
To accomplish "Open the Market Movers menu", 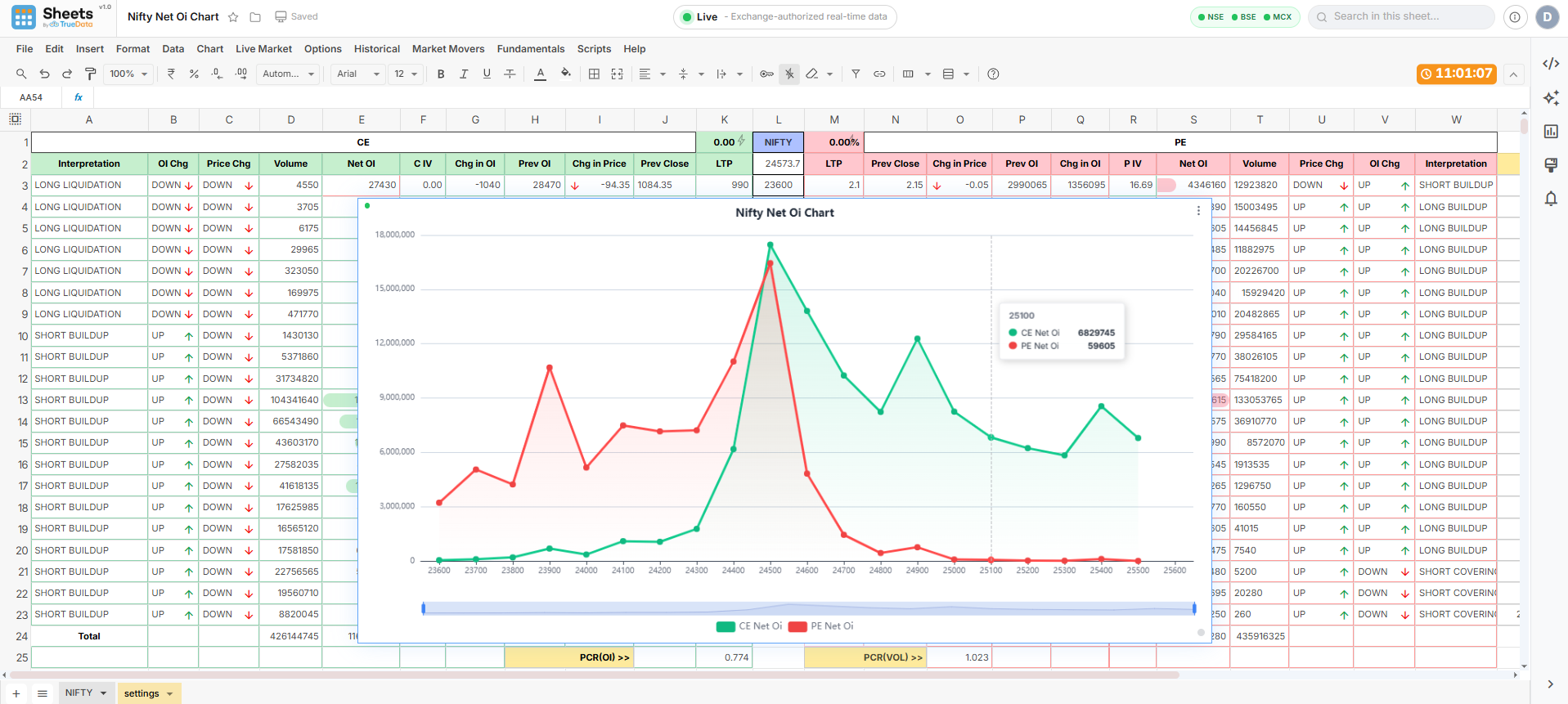I will coord(448,49).
